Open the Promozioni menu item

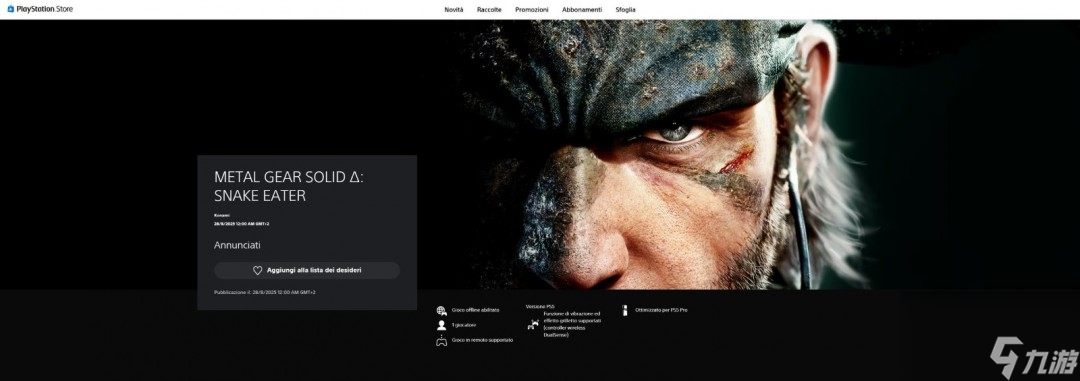click(x=532, y=10)
